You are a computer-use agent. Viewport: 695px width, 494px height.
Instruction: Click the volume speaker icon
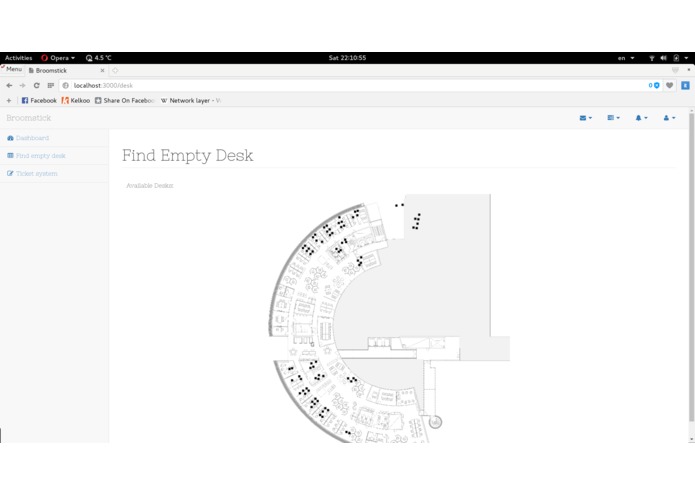(x=664, y=58)
